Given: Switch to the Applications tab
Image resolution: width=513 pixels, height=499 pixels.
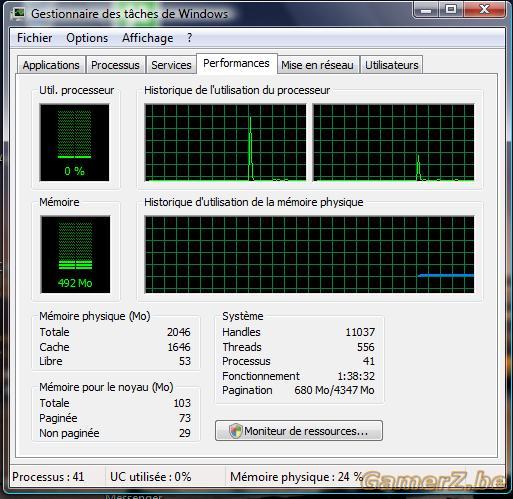Looking at the screenshot, I should 51,65.
